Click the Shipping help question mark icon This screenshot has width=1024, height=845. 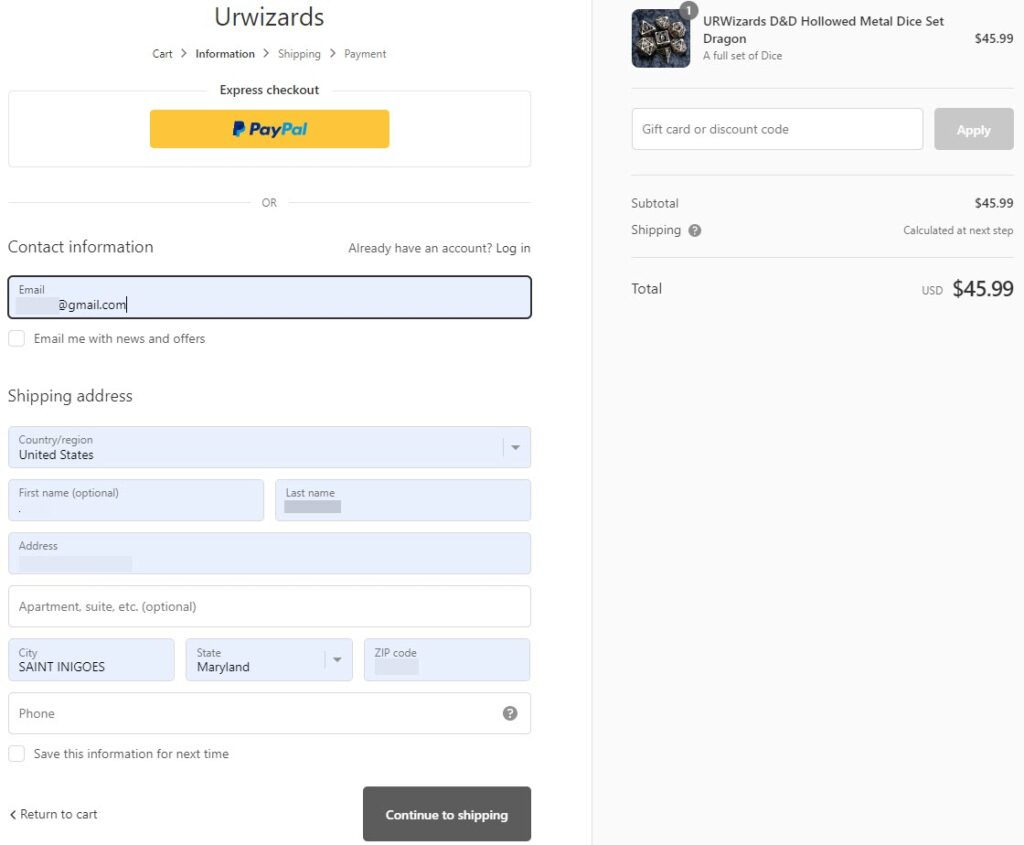pyautogui.click(x=695, y=231)
